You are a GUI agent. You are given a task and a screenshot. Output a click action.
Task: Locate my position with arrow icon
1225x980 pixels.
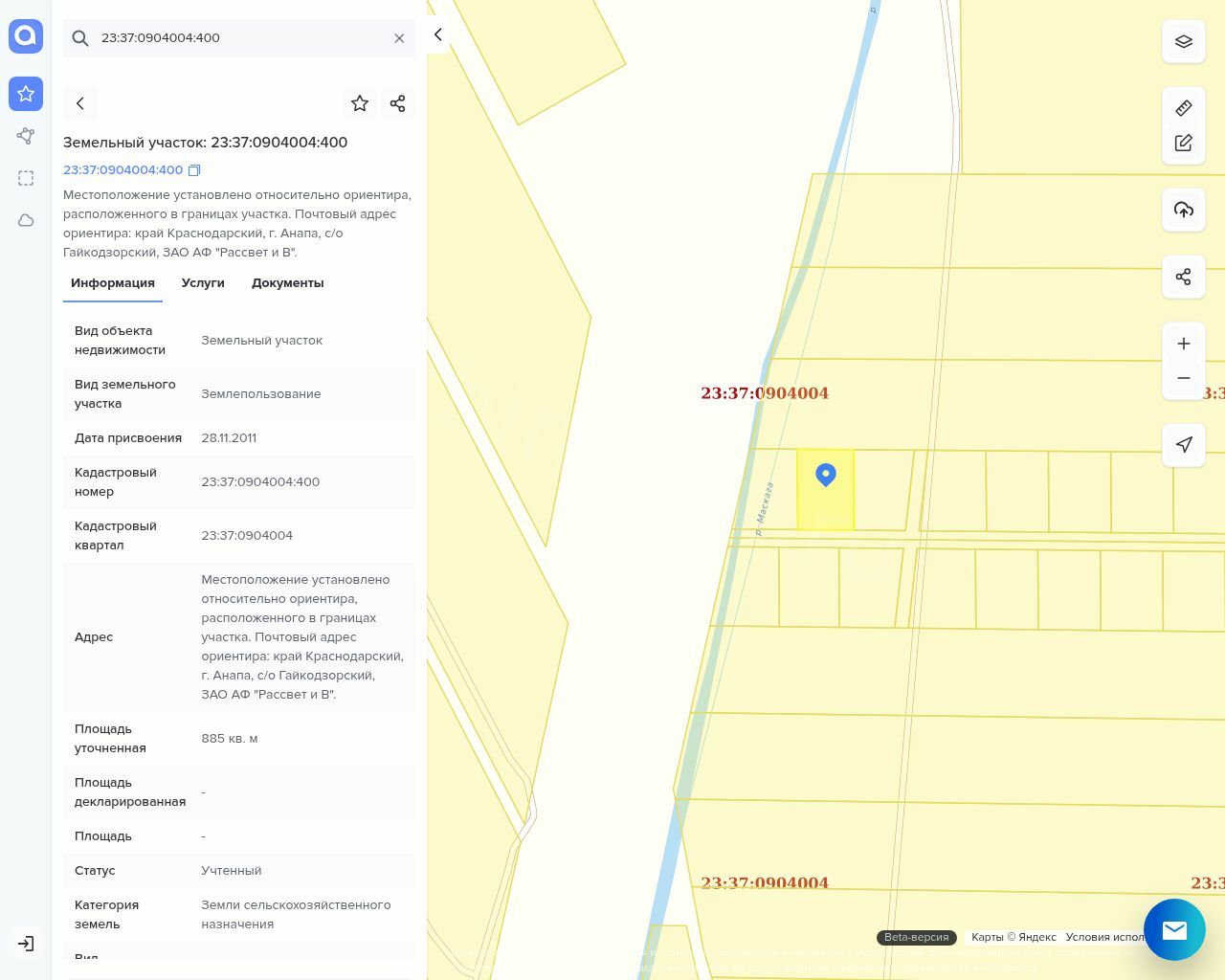point(1183,445)
